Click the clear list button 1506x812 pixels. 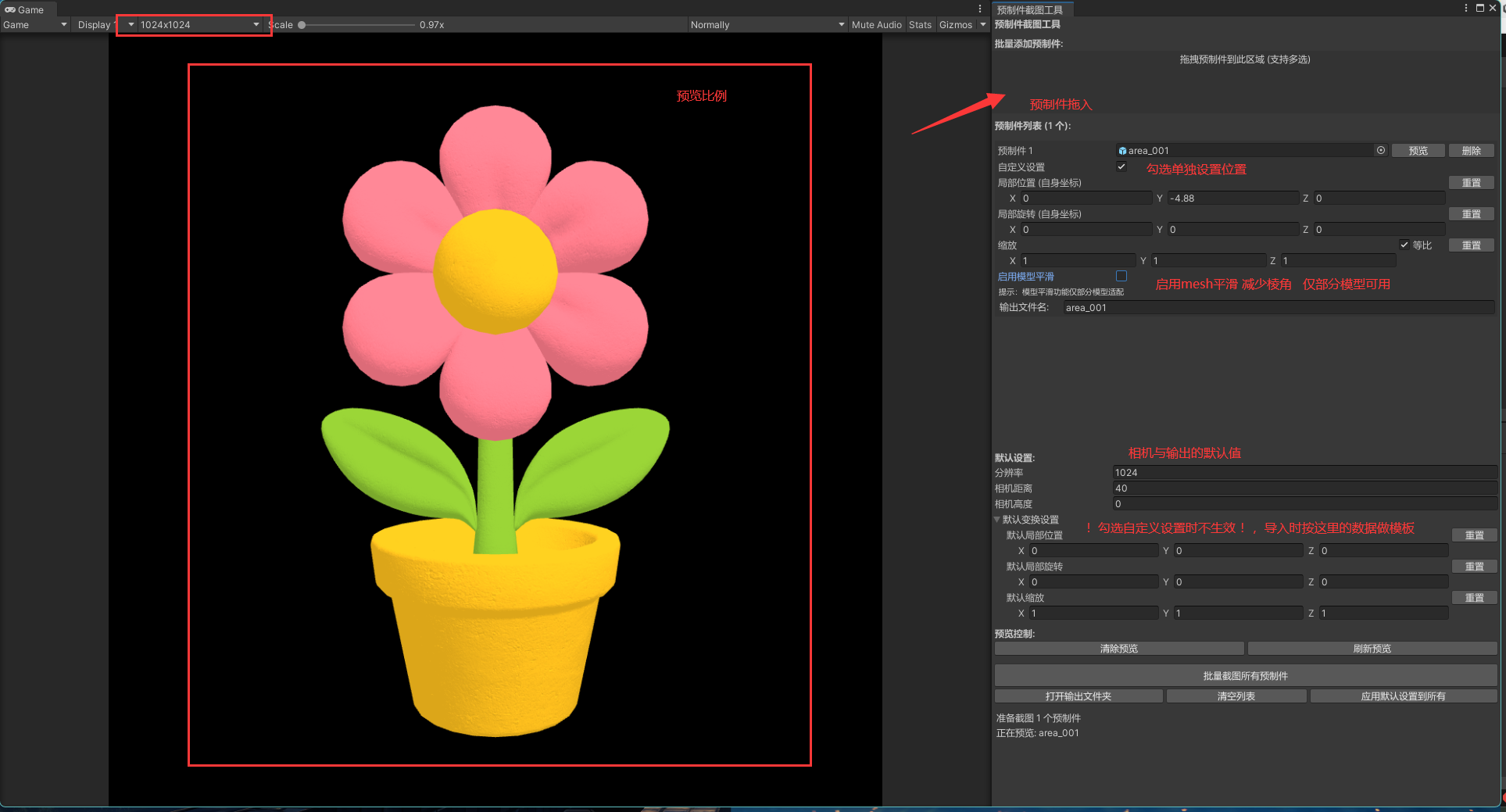point(1236,696)
